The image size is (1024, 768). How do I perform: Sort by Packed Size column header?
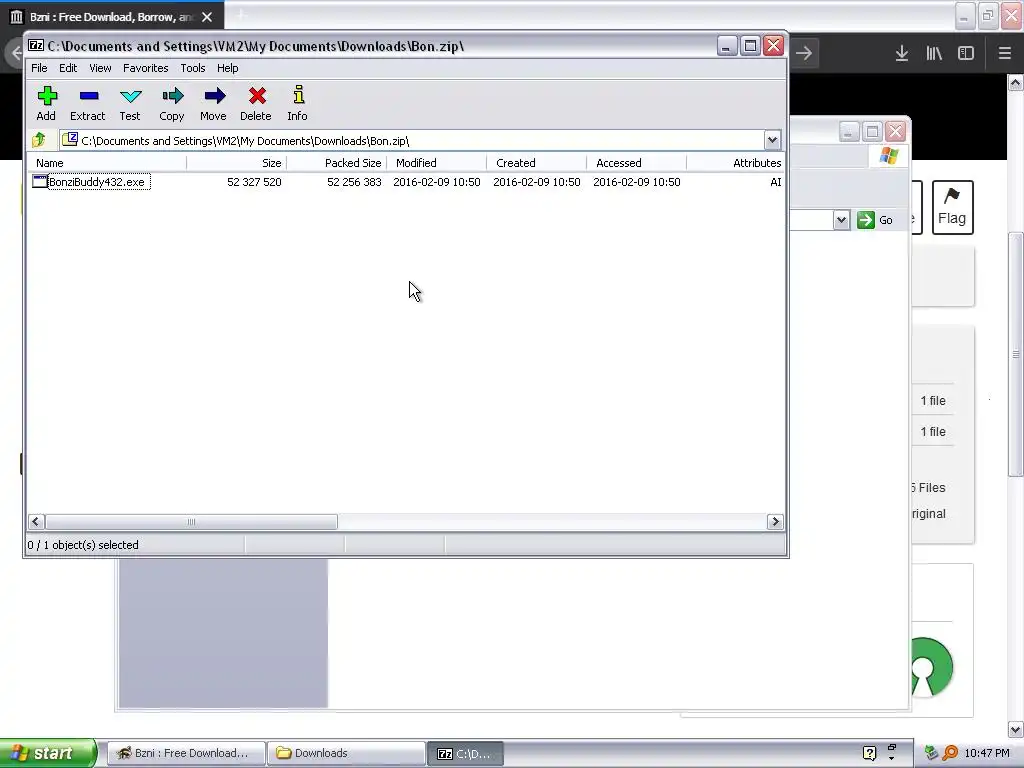point(336,163)
